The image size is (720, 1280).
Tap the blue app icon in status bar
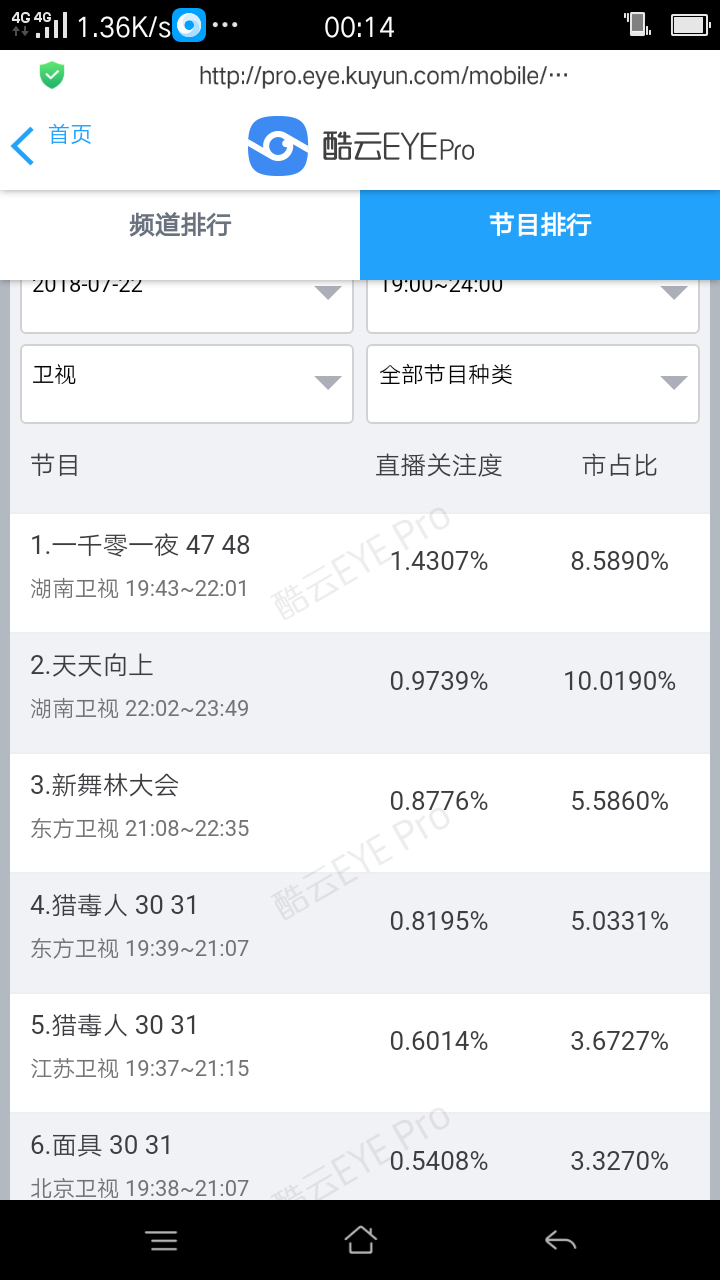[x=189, y=26]
